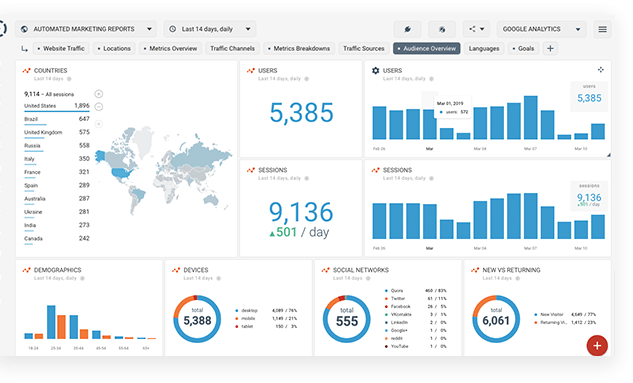
Task: Click the globe icon beside Automated Marketing Reports
Action: point(24,29)
